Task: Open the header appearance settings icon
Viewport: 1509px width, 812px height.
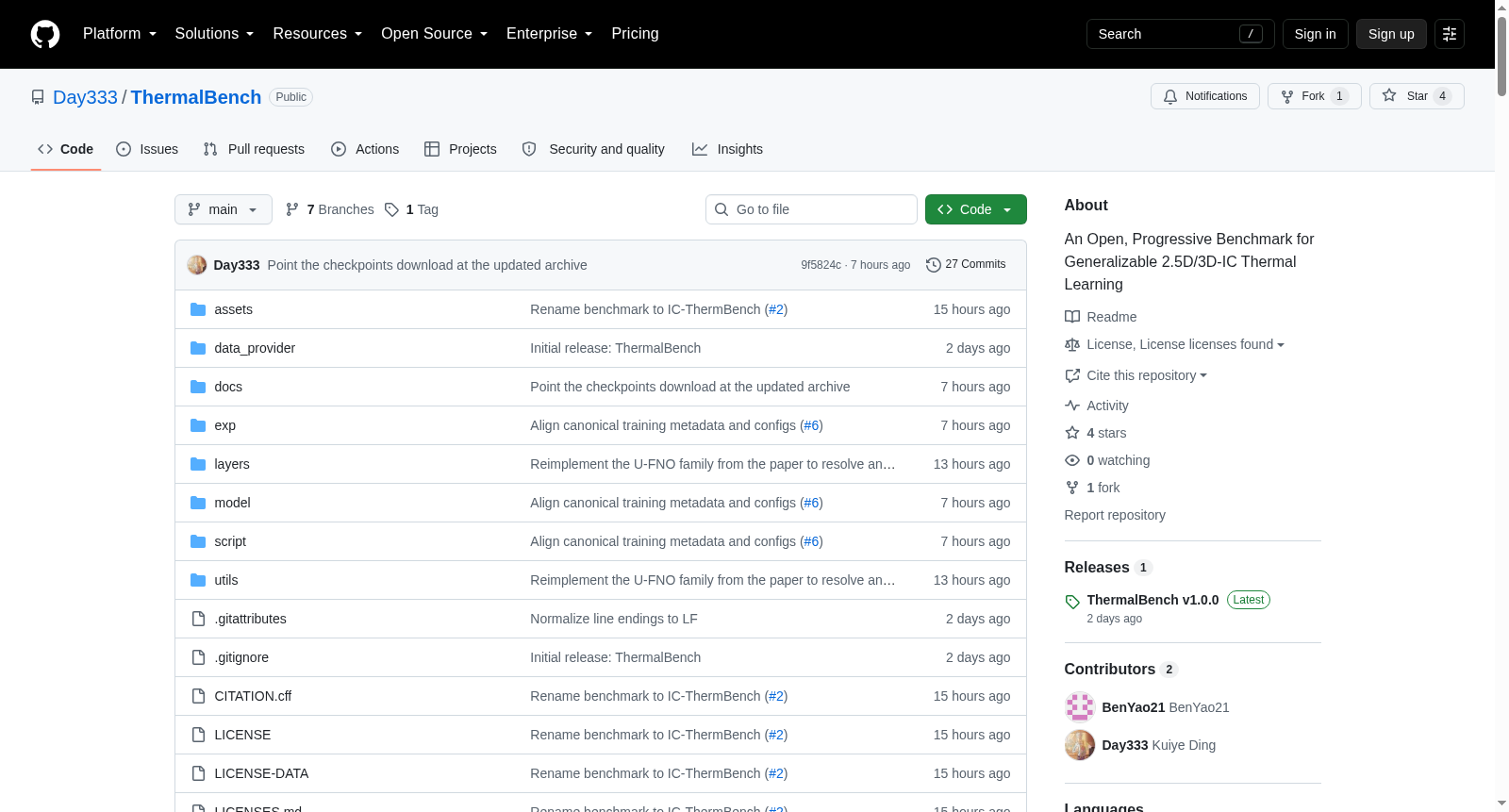Action: [1450, 34]
